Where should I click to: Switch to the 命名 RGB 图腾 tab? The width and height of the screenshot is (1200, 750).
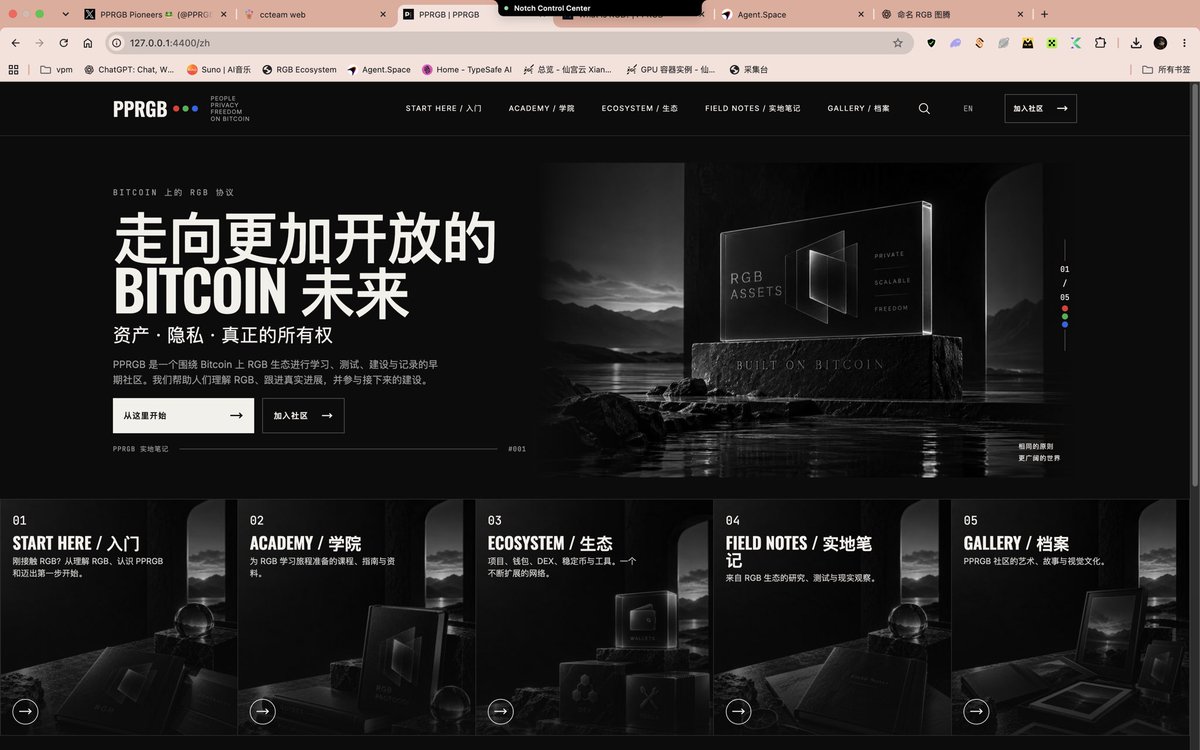950,15
